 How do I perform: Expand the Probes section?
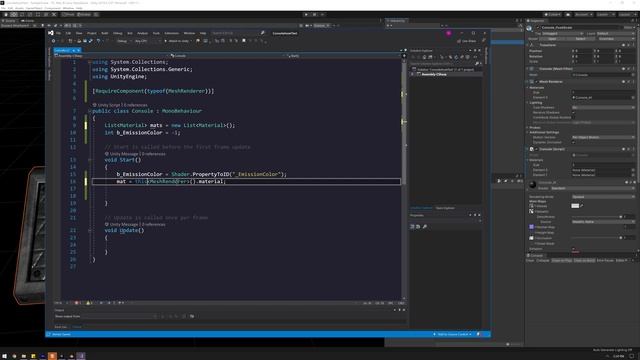point(527,128)
